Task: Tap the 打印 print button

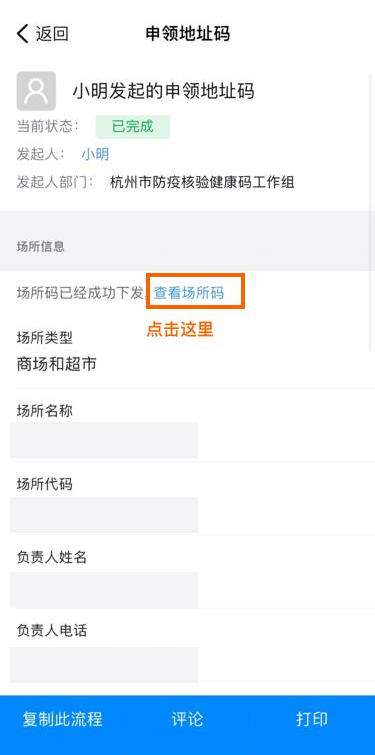Action: pyautogui.click(x=312, y=719)
